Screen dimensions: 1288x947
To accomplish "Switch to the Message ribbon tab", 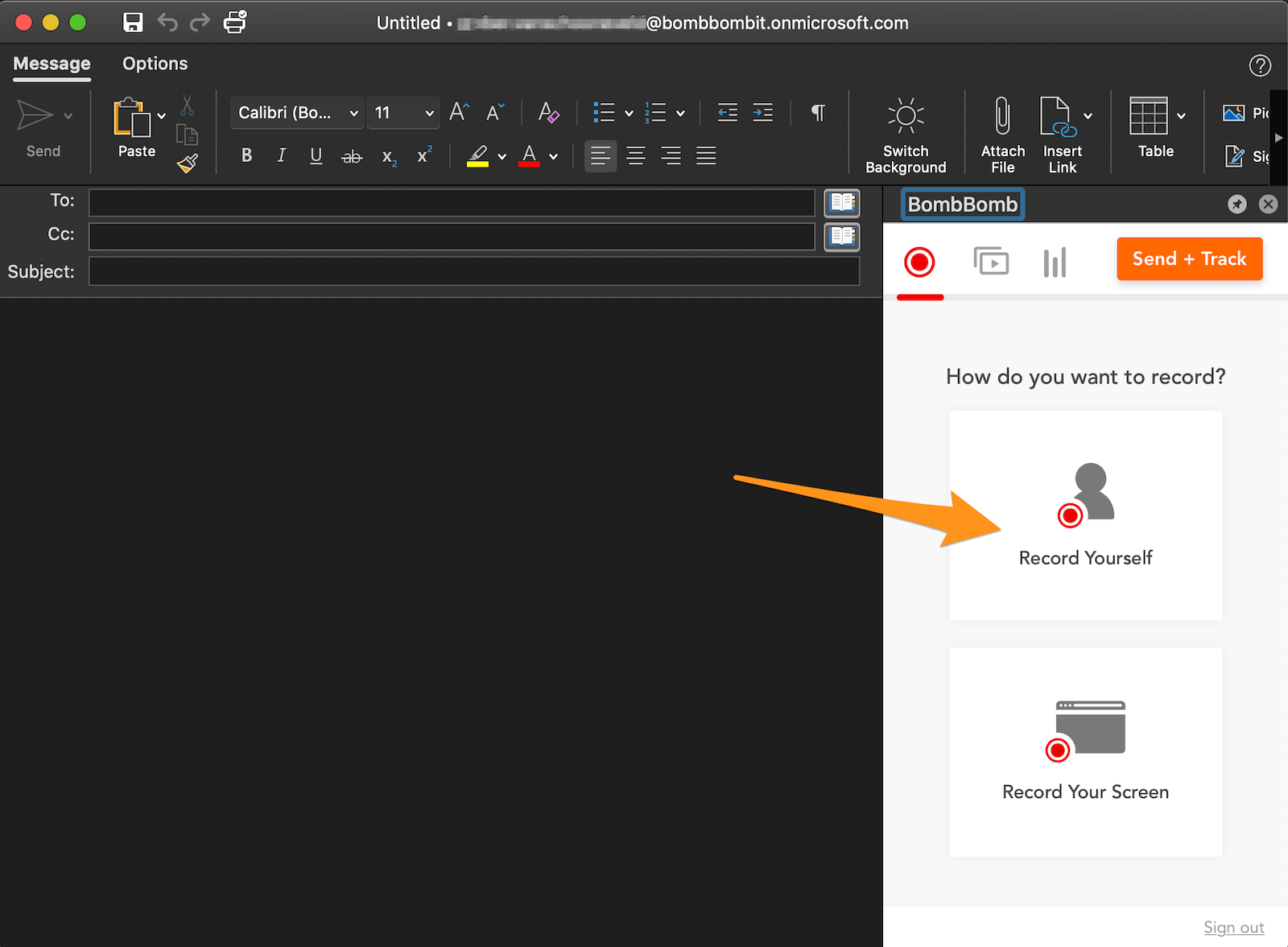I will [52, 64].
